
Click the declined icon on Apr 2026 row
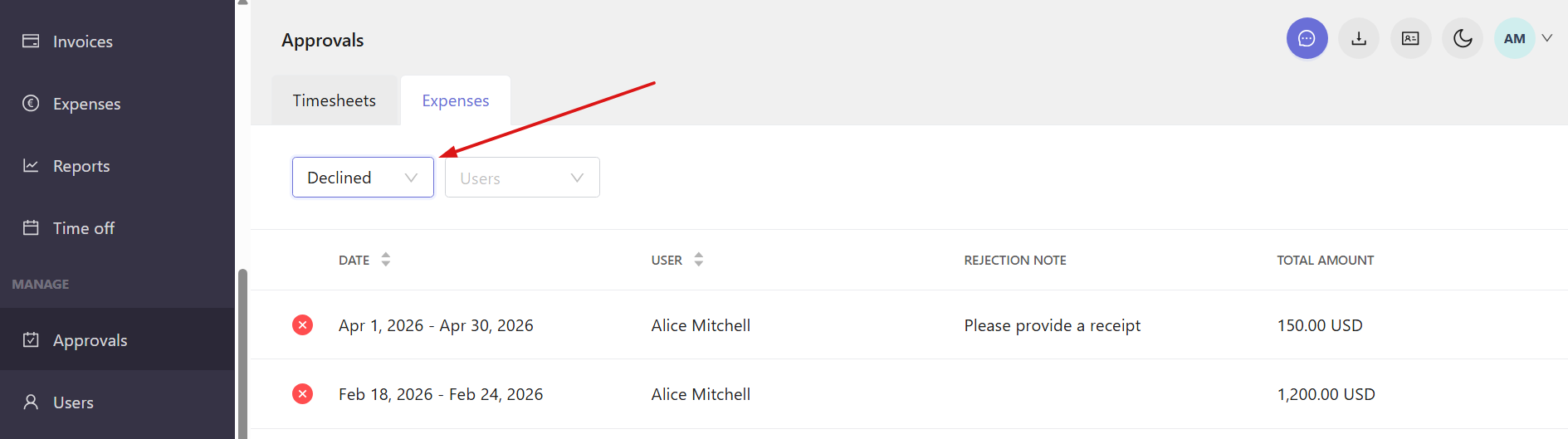(x=303, y=325)
